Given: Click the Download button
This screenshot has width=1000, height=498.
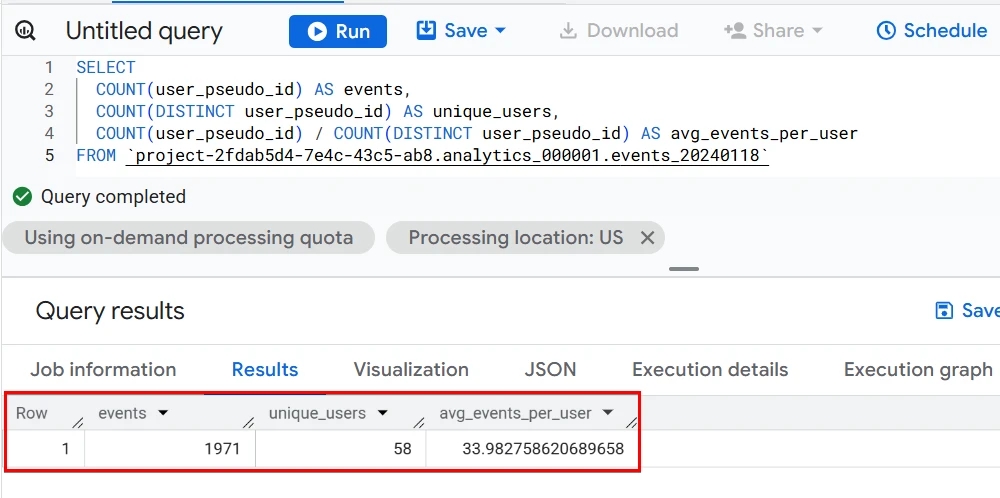Looking at the screenshot, I should click(x=619, y=31).
